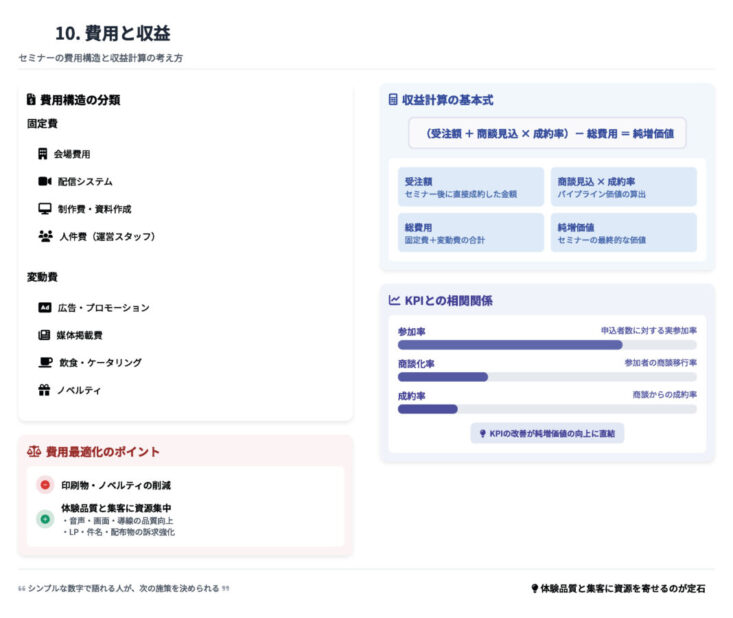Click the people icon beside 人件費
This screenshot has width=733, height=618.
click(45, 236)
